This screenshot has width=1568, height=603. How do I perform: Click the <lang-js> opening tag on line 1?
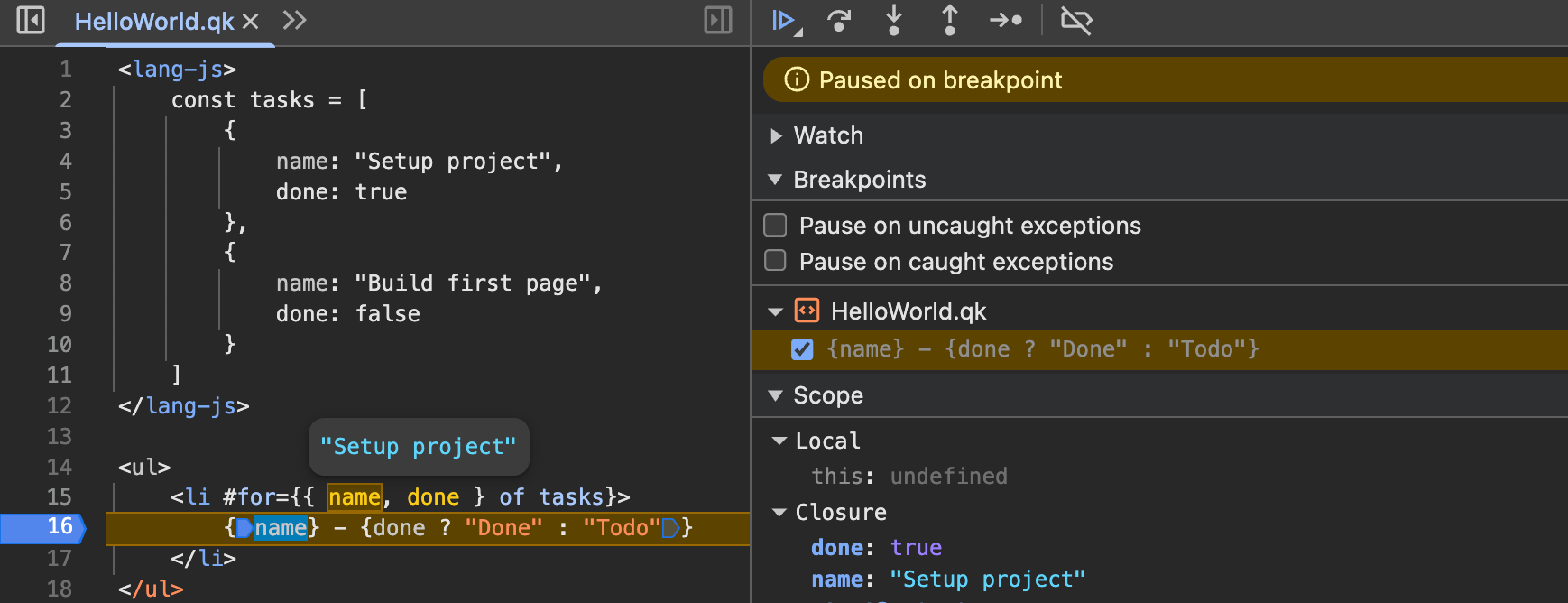click(177, 69)
